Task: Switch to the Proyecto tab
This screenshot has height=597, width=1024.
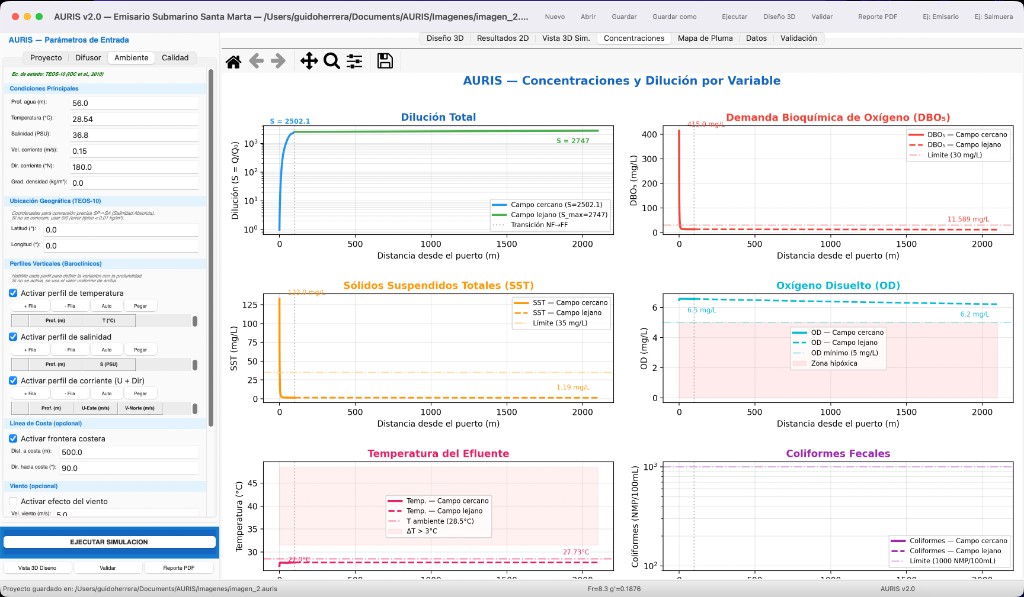Action: pyautogui.click(x=46, y=57)
